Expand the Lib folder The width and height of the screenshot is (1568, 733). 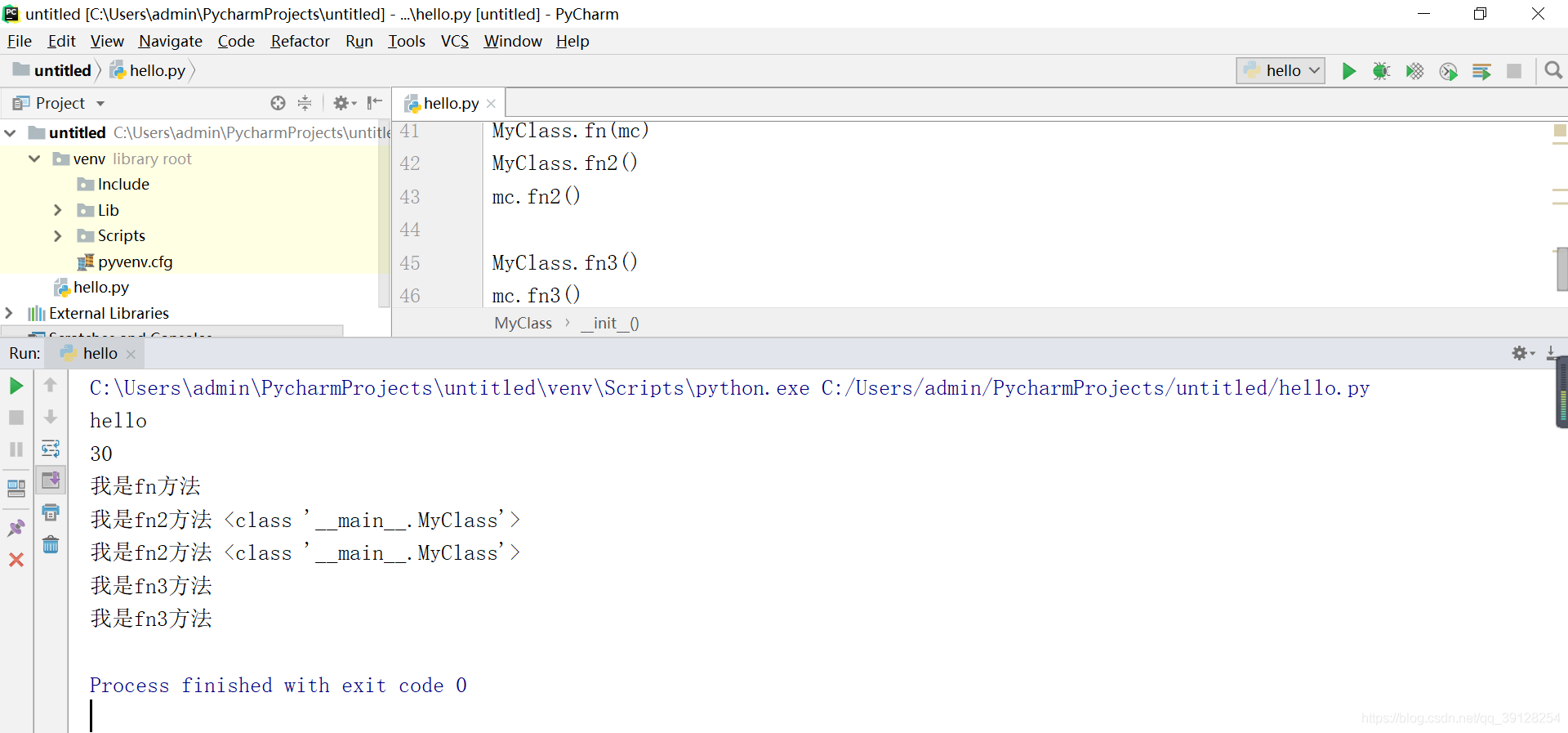(58, 210)
